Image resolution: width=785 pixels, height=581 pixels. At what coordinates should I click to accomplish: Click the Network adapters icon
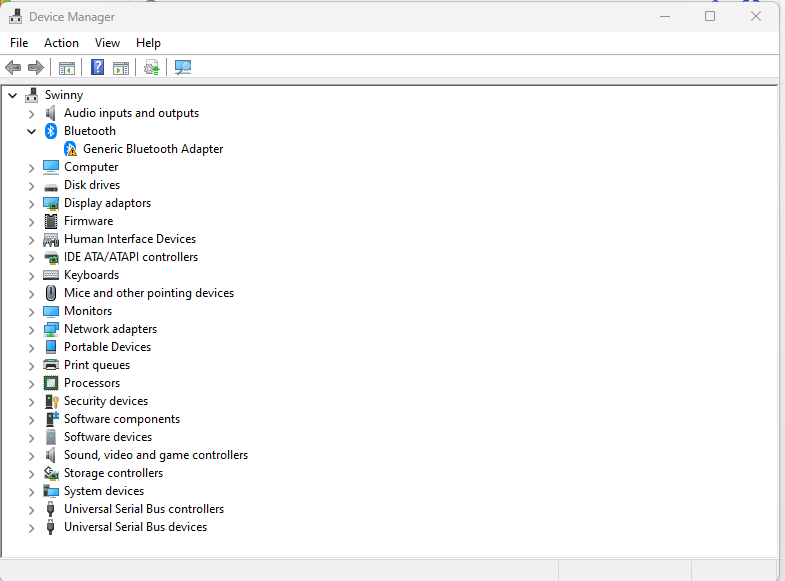51,329
